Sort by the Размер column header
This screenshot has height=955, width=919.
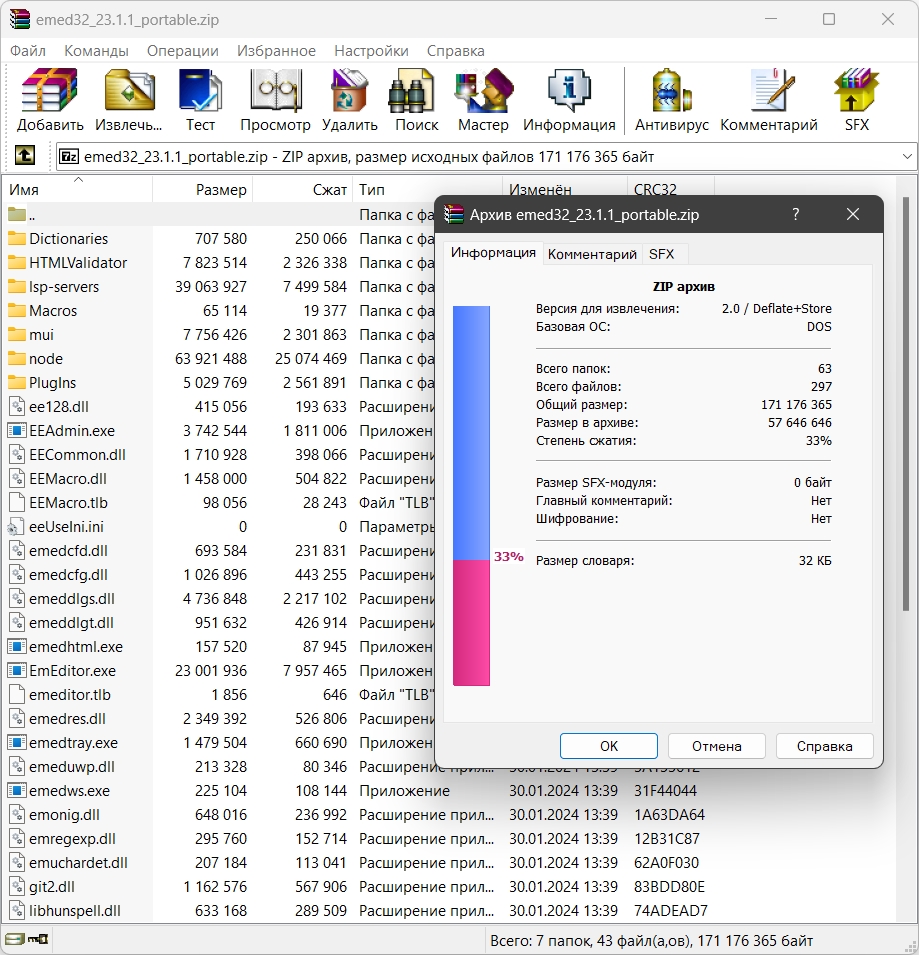(202, 189)
